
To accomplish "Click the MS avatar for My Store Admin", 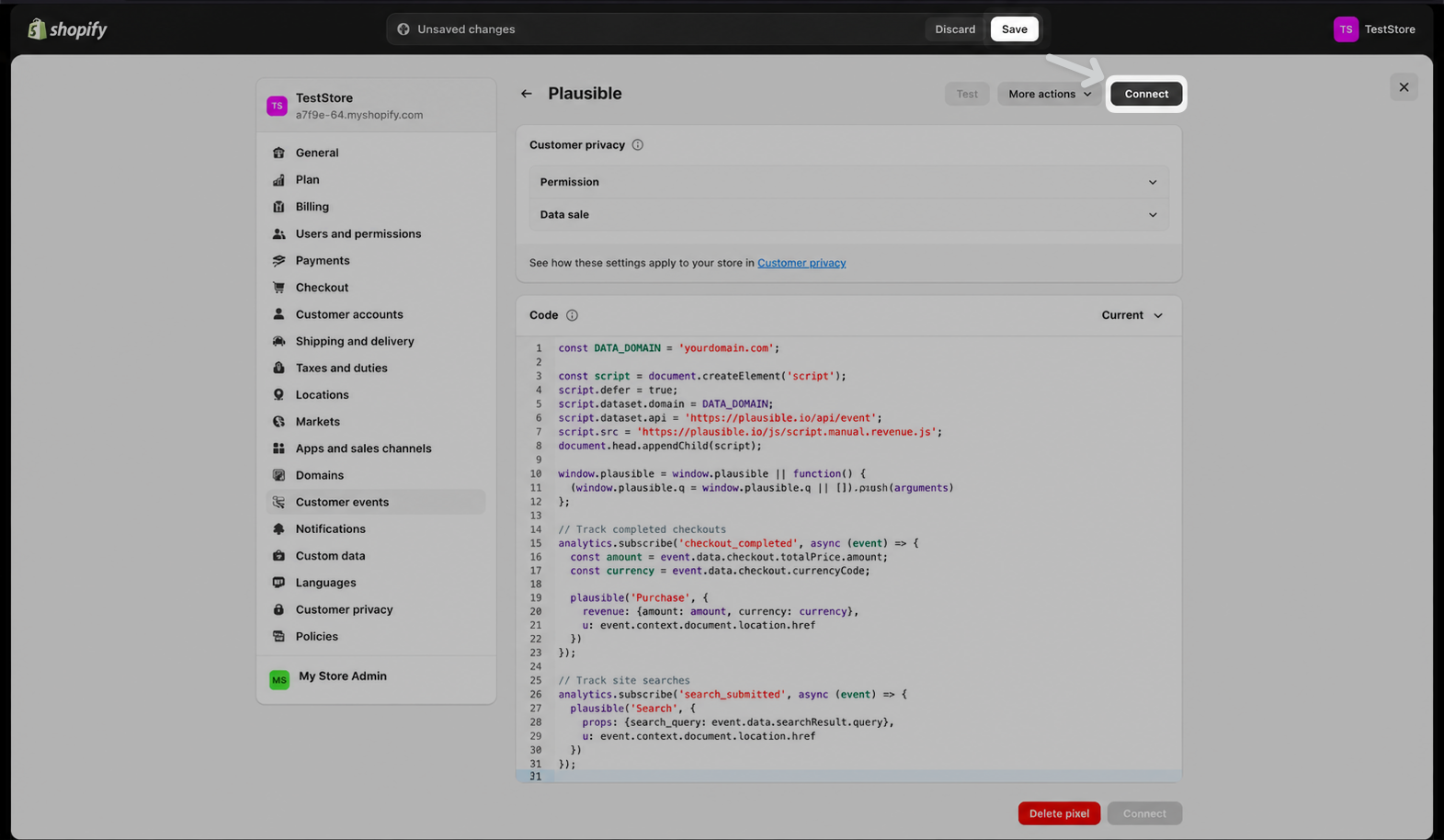I will [x=279, y=680].
